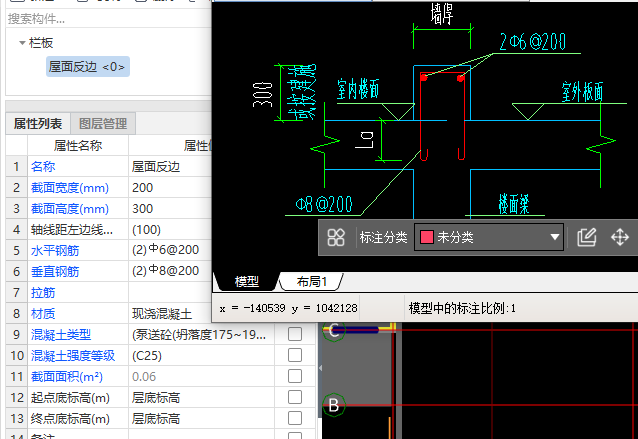Open the 未分类 annotation category dropdown
This screenshot has width=638, height=439.
pyautogui.click(x=489, y=237)
